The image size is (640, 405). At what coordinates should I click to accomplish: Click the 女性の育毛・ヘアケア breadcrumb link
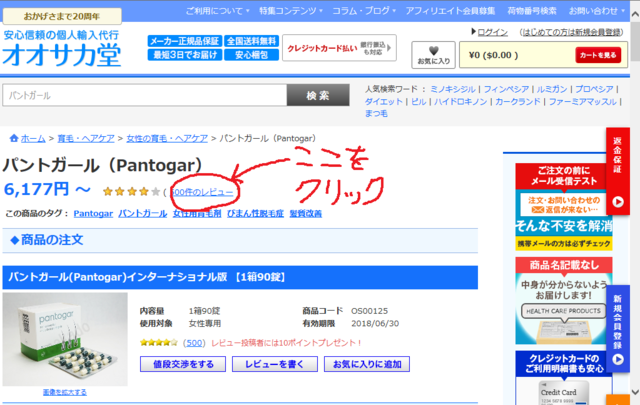[x=167, y=138]
